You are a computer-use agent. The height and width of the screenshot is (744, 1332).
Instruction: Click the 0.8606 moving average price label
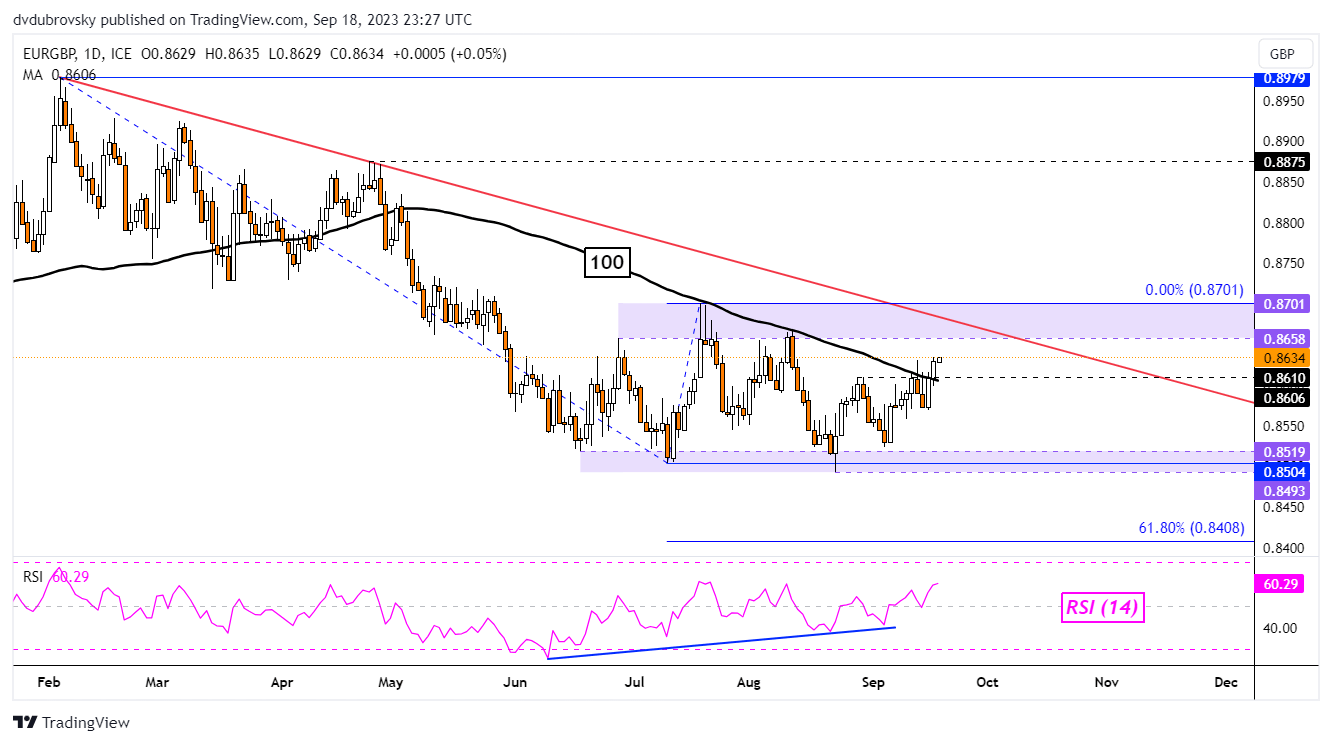(x=1281, y=397)
